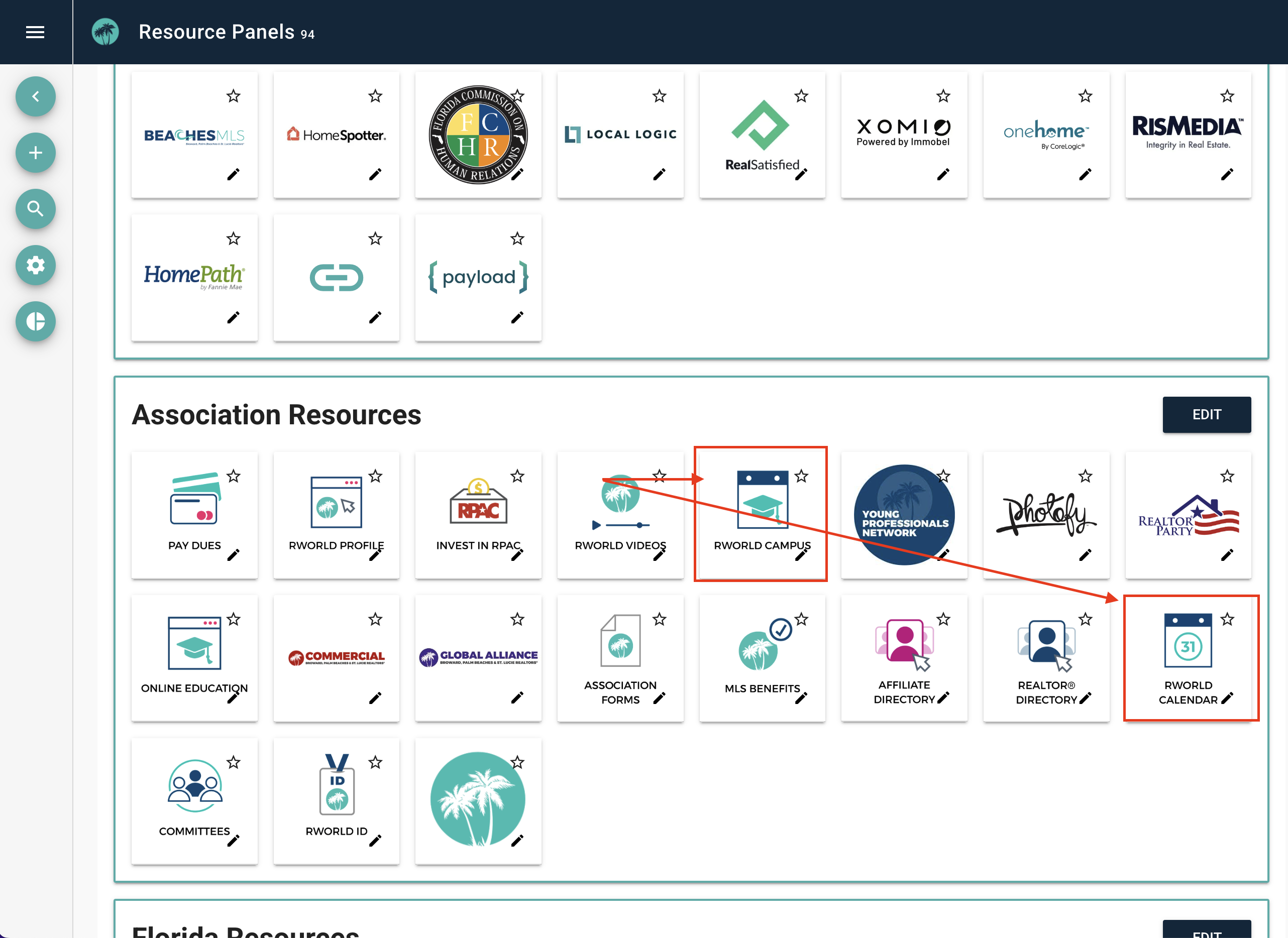1288x938 pixels.
Task: Click the Resource Panels page title
Action: (217, 32)
